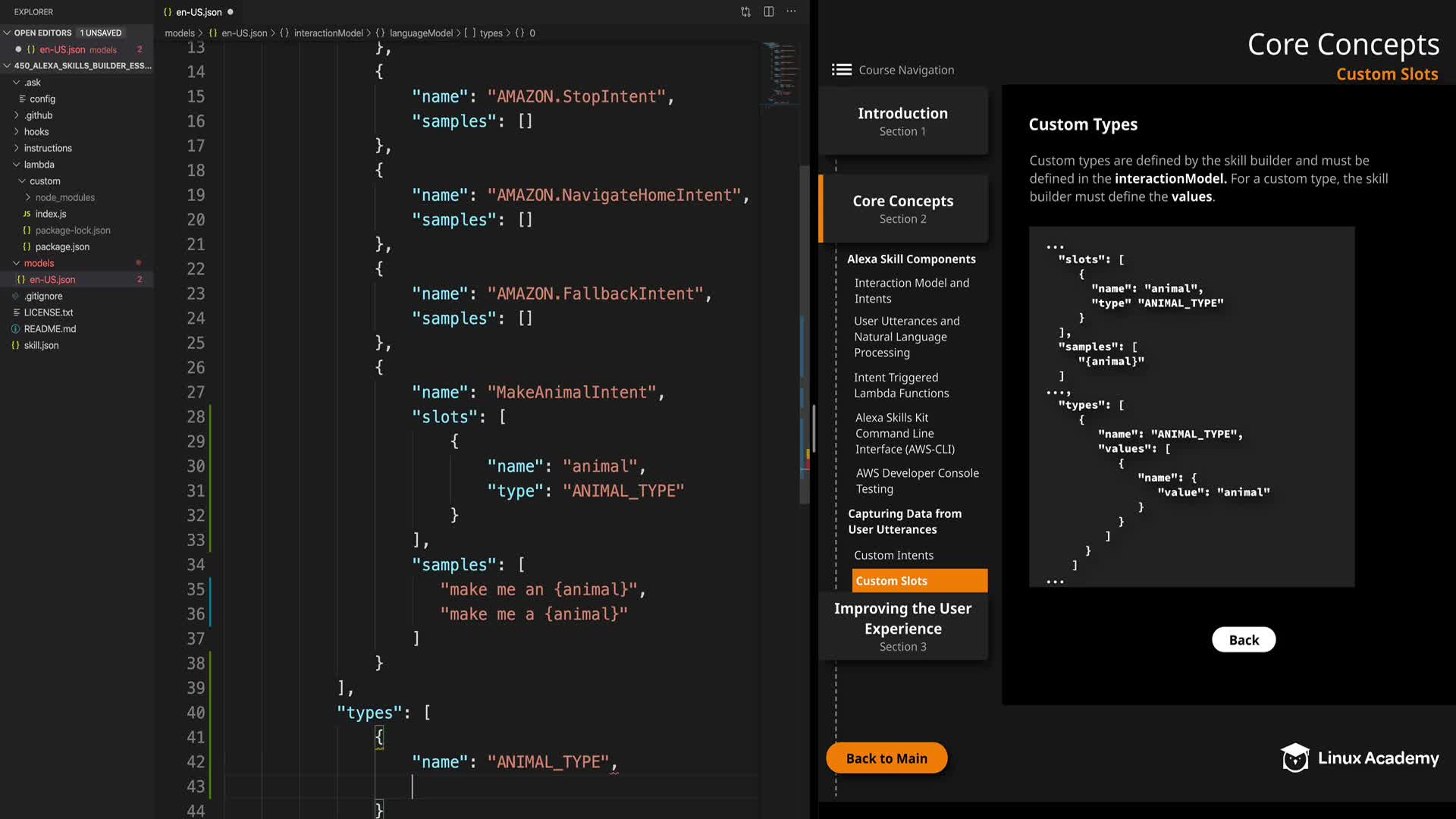Click the Open Changes compare icon
This screenshot has height=819, width=1456.
[x=745, y=11]
